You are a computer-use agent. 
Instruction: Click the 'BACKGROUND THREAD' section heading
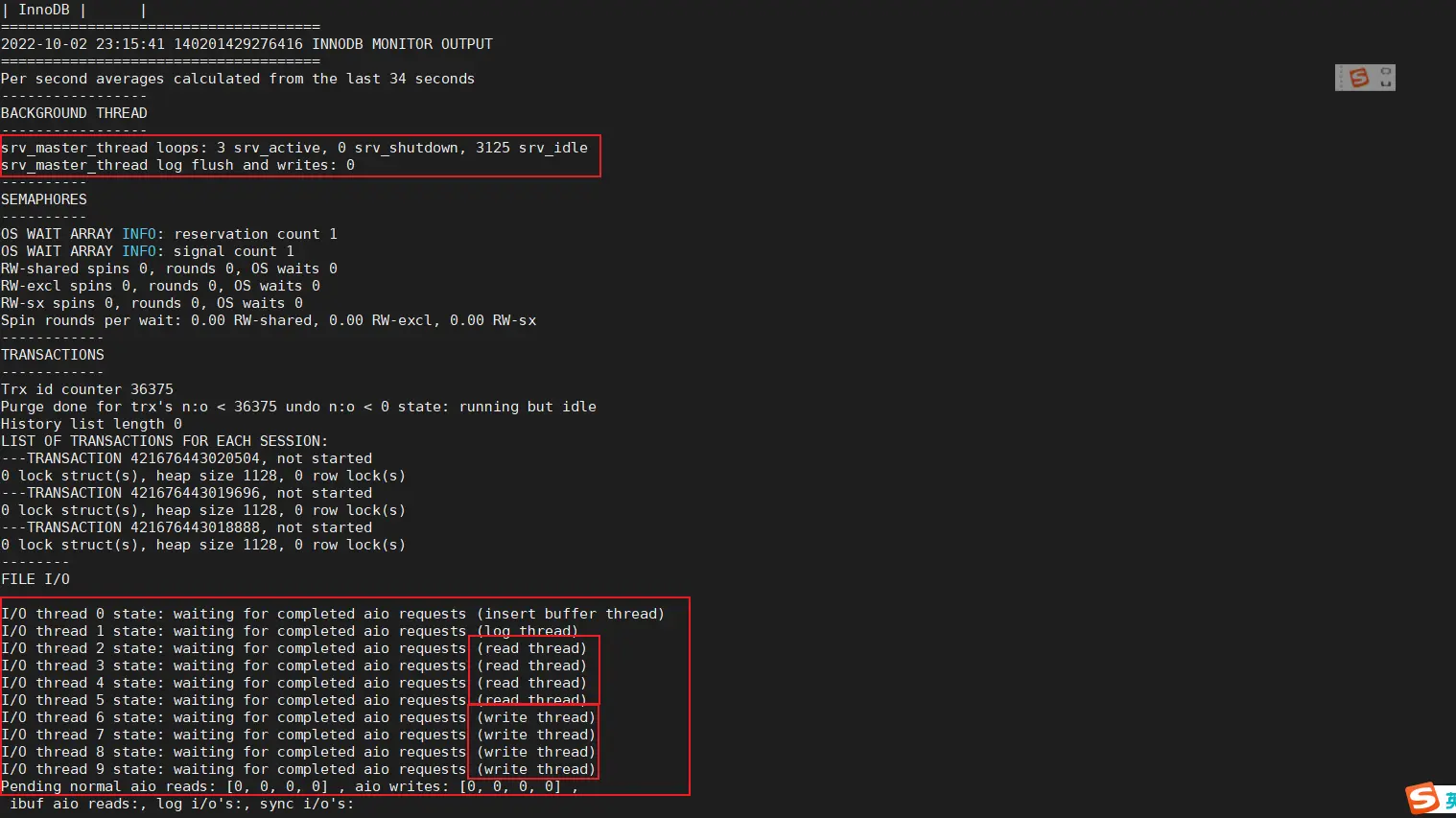point(74,113)
